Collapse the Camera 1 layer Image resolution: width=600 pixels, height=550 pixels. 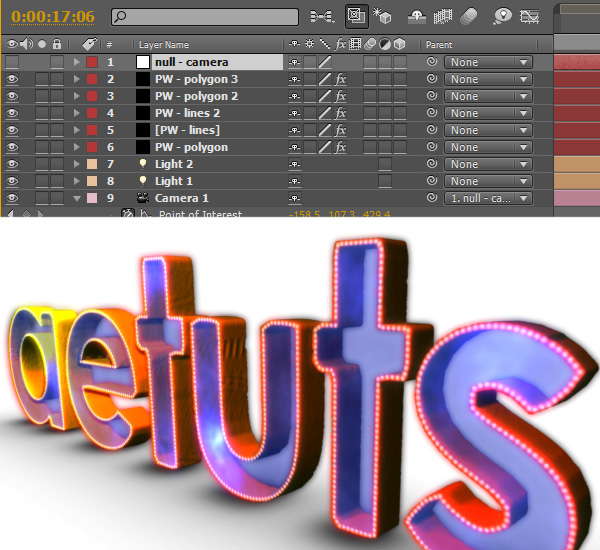tap(77, 198)
